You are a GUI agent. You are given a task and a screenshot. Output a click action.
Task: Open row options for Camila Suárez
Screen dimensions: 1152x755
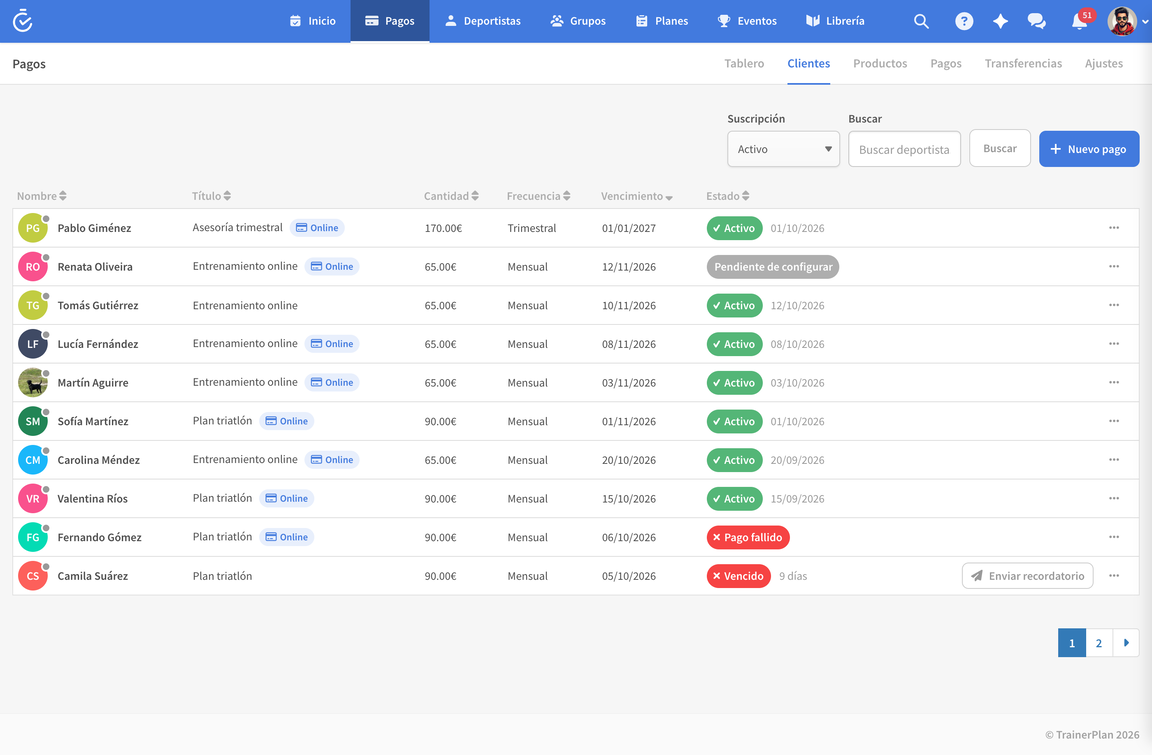click(x=1114, y=576)
